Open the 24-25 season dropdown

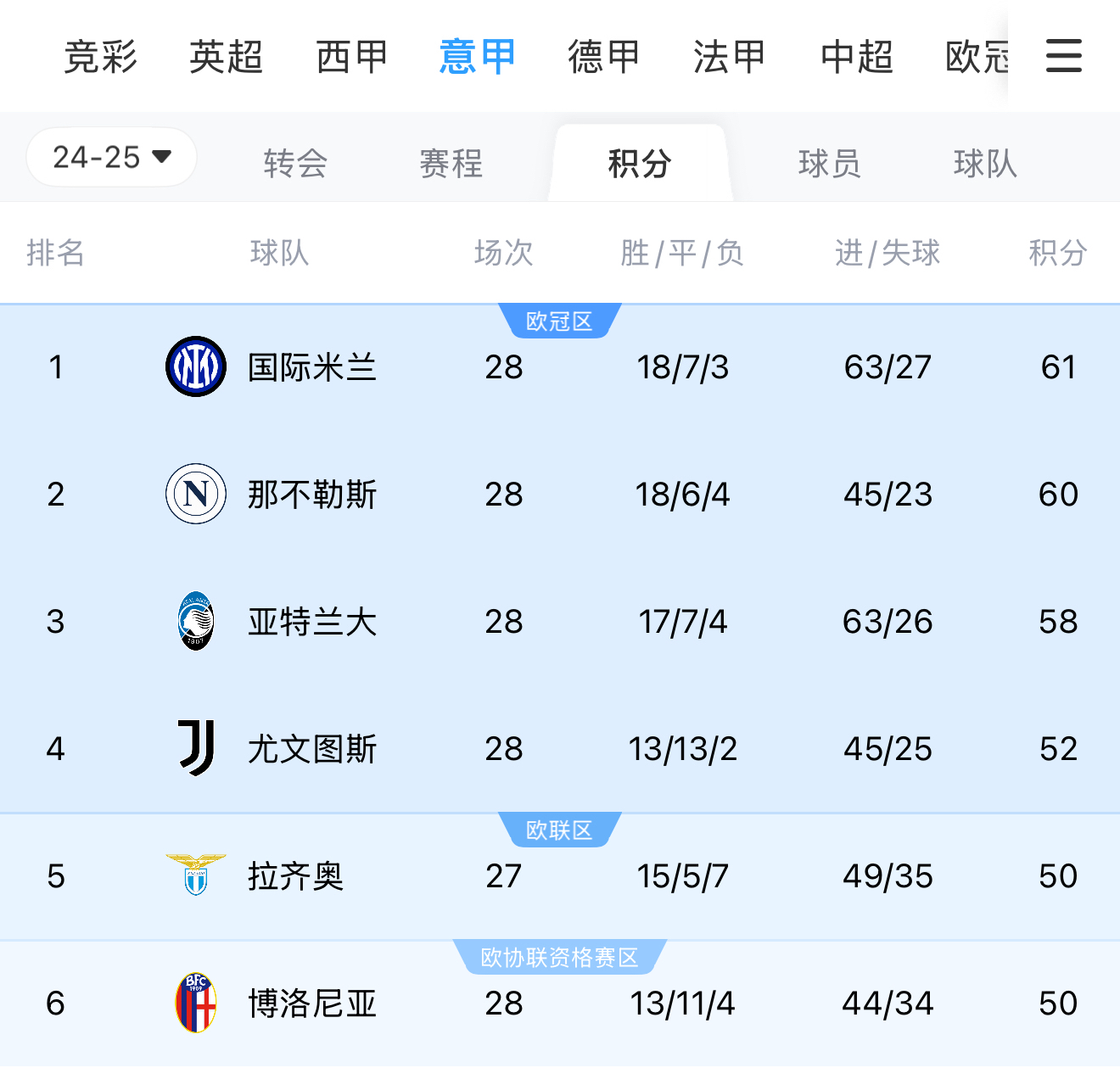[112, 157]
